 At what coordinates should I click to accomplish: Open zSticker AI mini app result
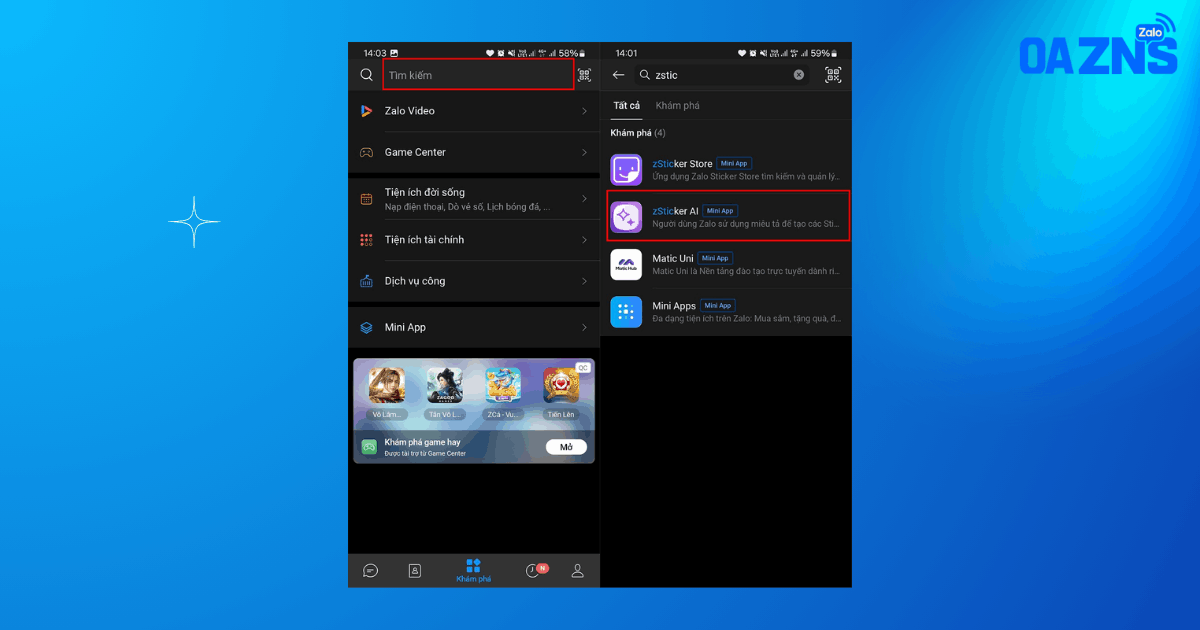coord(729,216)
